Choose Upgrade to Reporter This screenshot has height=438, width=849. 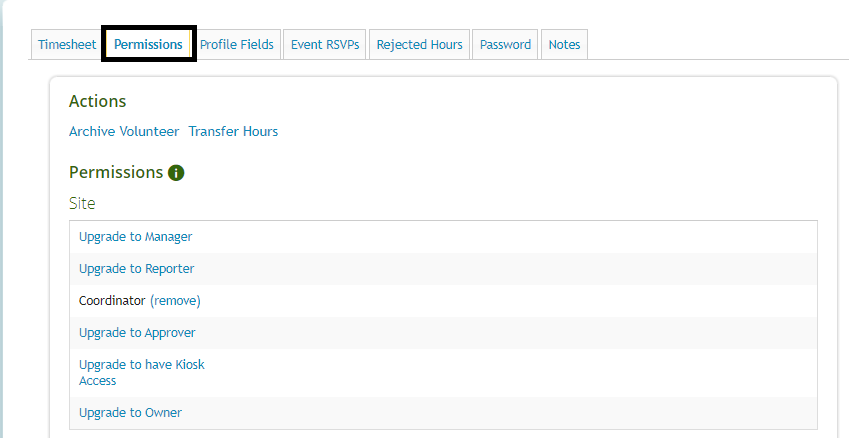tap(136, 269)
